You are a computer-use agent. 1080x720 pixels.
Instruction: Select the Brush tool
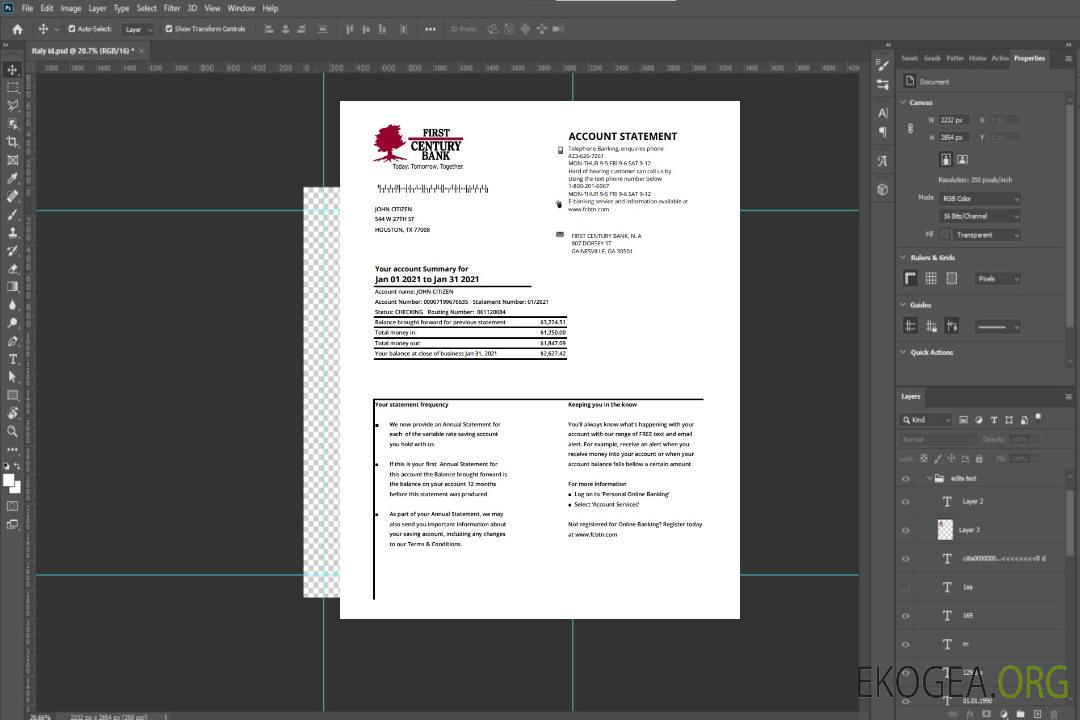[12, 214]
